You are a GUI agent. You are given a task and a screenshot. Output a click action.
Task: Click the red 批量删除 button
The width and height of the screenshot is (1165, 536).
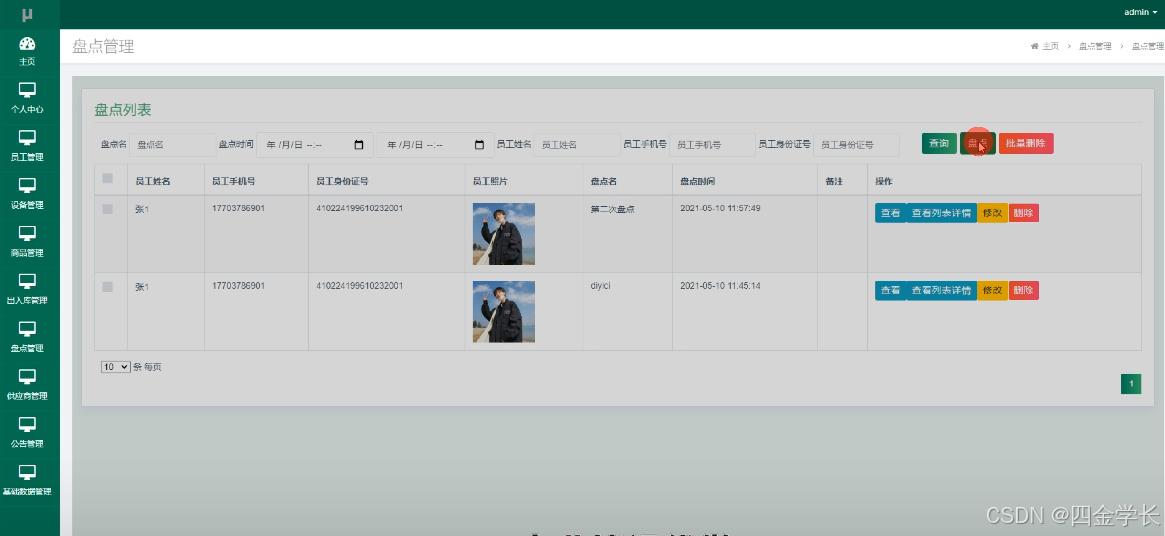click(x=1026, y=143)
